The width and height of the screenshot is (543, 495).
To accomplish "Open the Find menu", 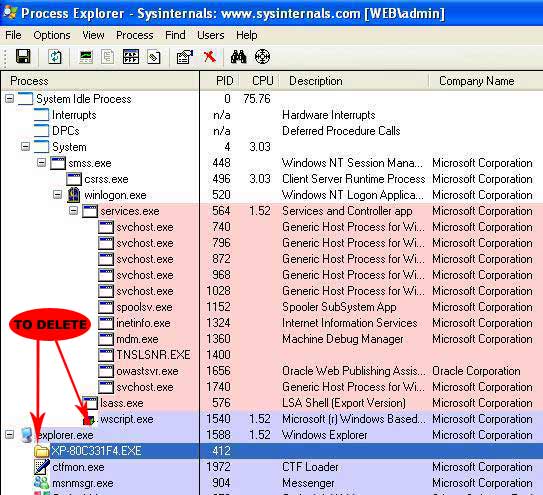I will 175,35.
